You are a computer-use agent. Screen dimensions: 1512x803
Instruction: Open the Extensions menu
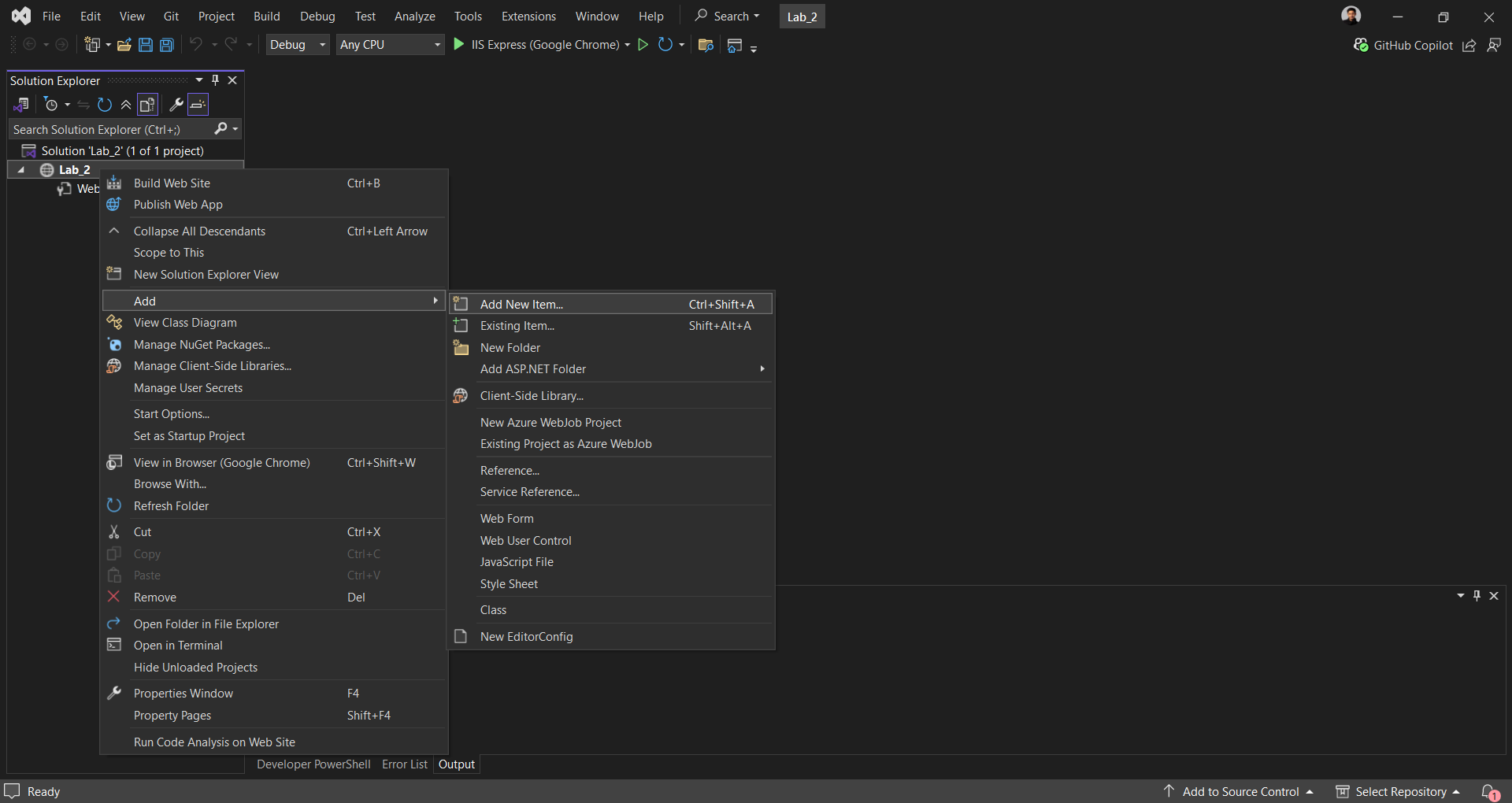point(528,17)
